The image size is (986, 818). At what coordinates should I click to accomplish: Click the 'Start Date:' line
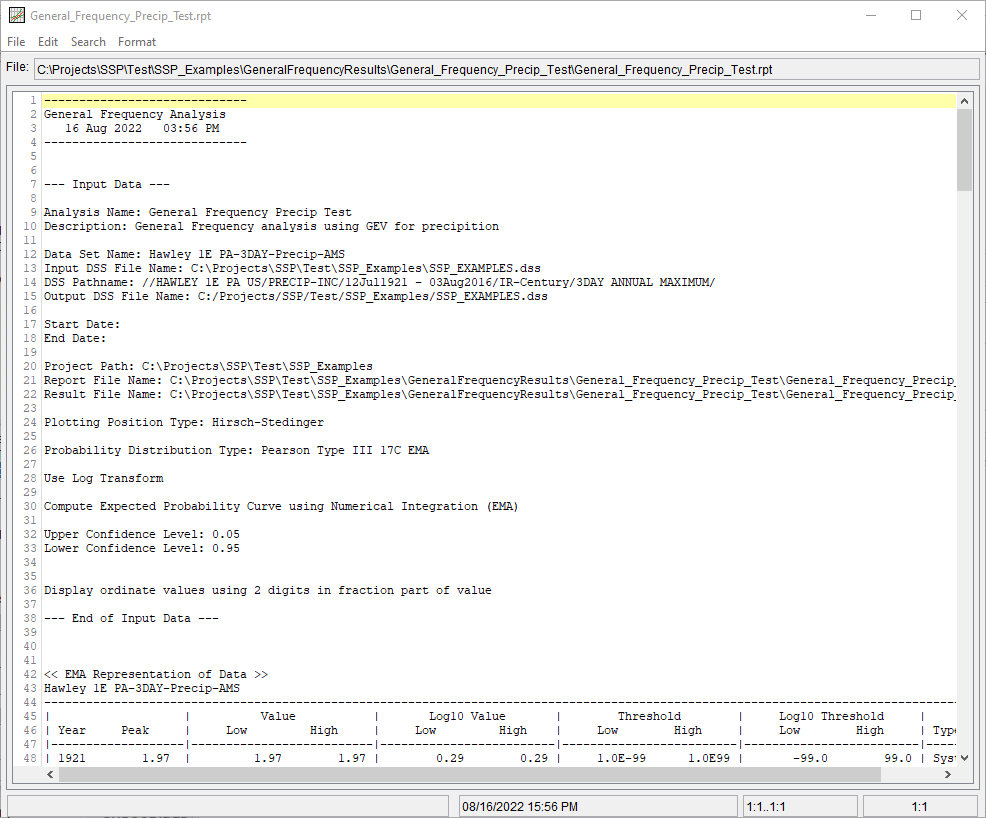click(x=82, y=324)
